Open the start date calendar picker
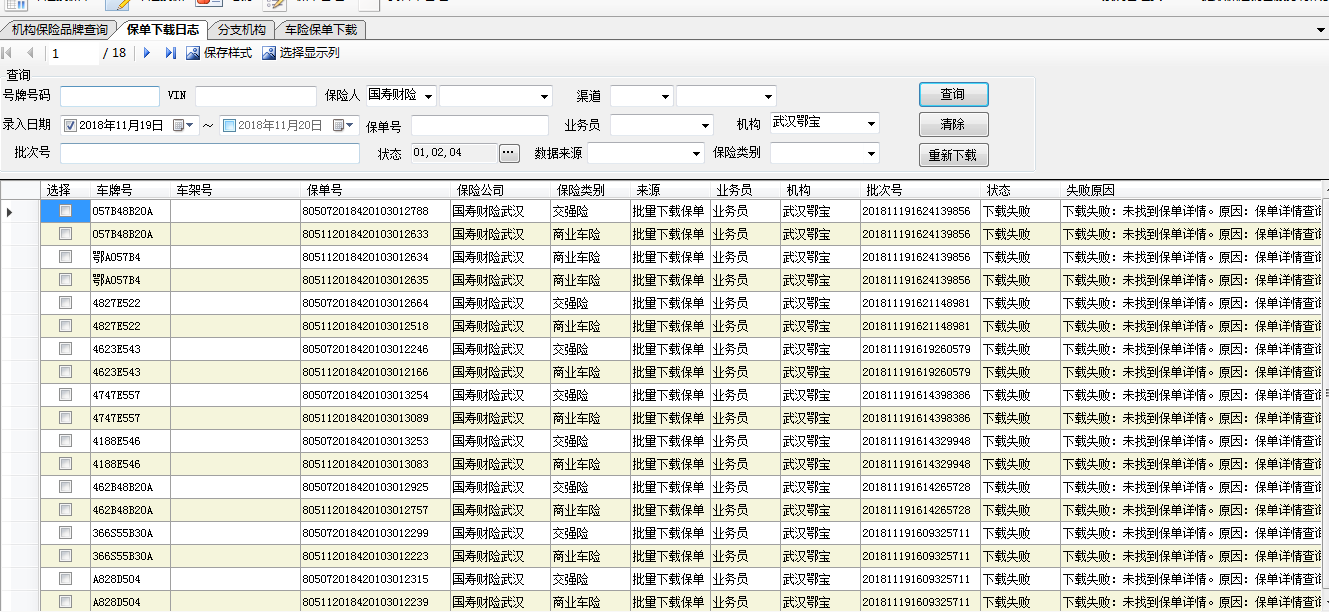 click(x=184, y=126)
